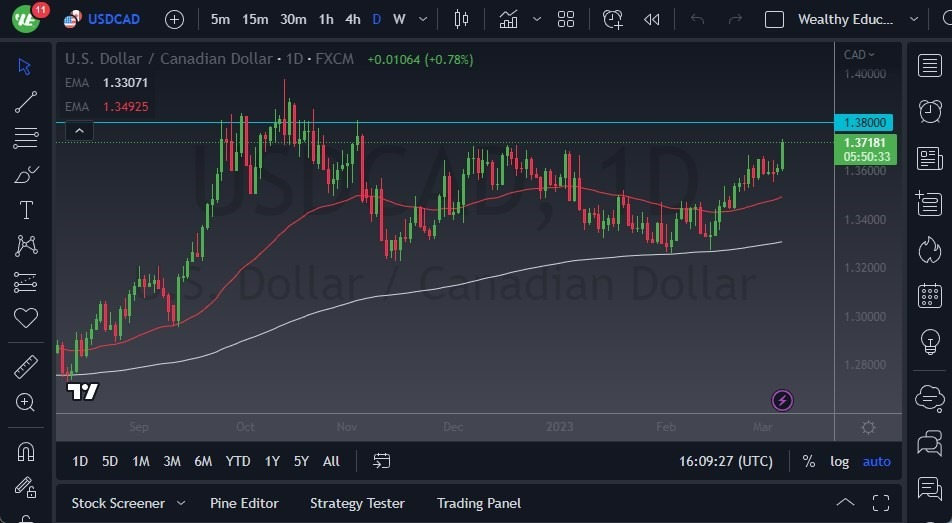Image resolution: width=952 pixels, height=523 pixels.
Task: Set the date range to 1D
Action: coord(80,462)
